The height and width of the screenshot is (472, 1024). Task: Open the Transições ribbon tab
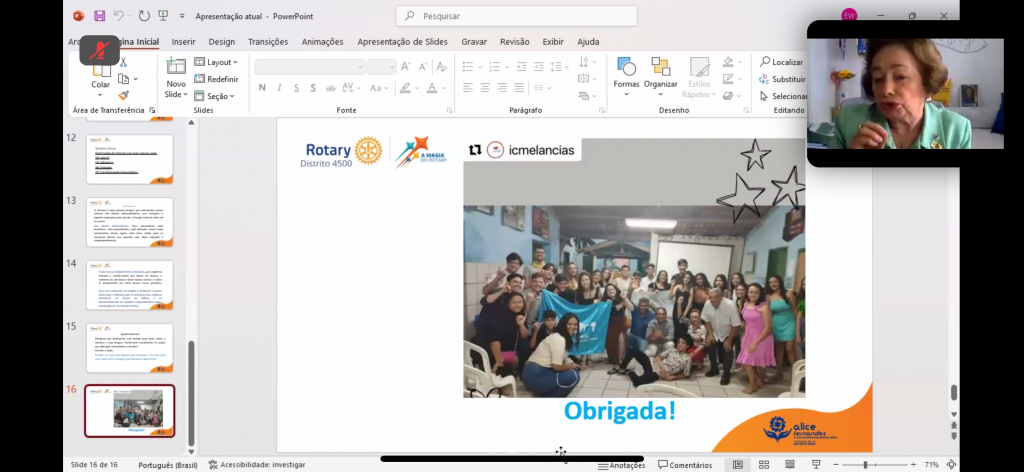[x=267, y=42]
